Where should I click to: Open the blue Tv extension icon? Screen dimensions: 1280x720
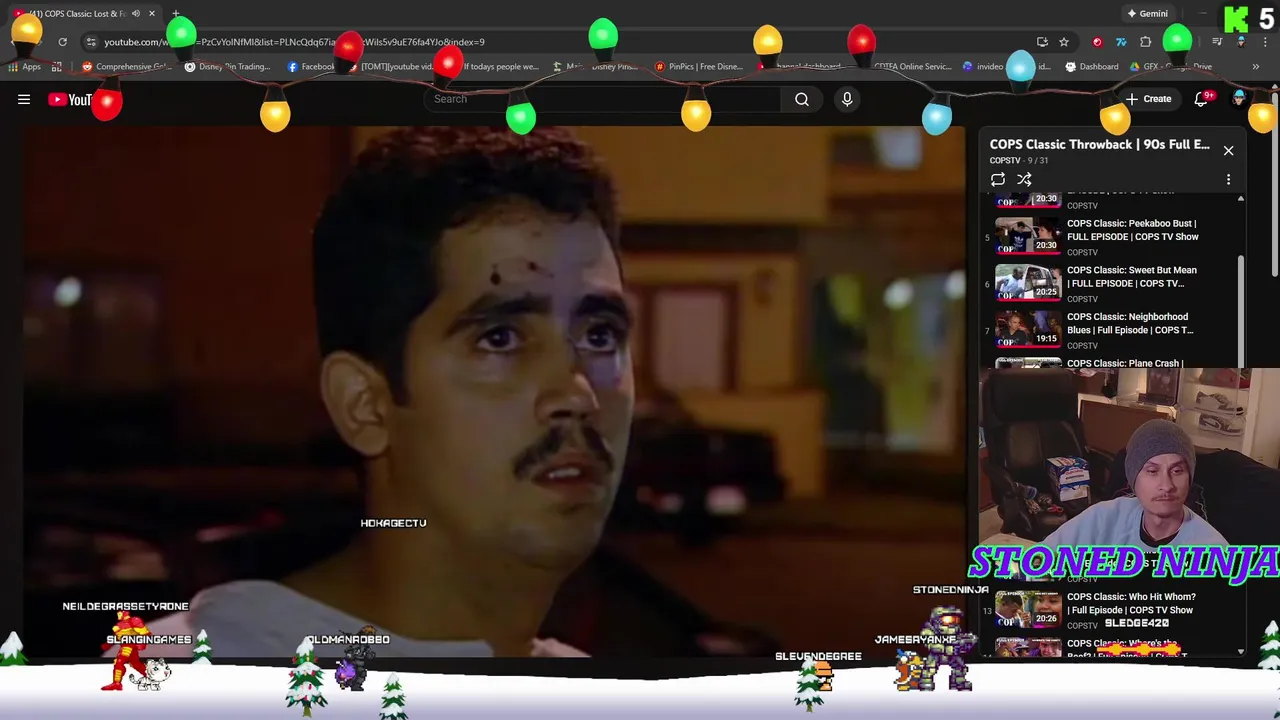click(1121, 42)
